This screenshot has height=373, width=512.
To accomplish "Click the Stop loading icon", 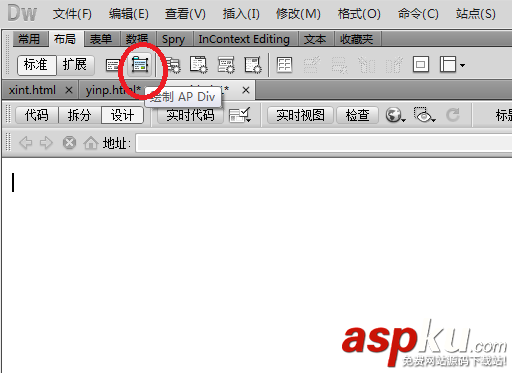I will click(69, 143).
